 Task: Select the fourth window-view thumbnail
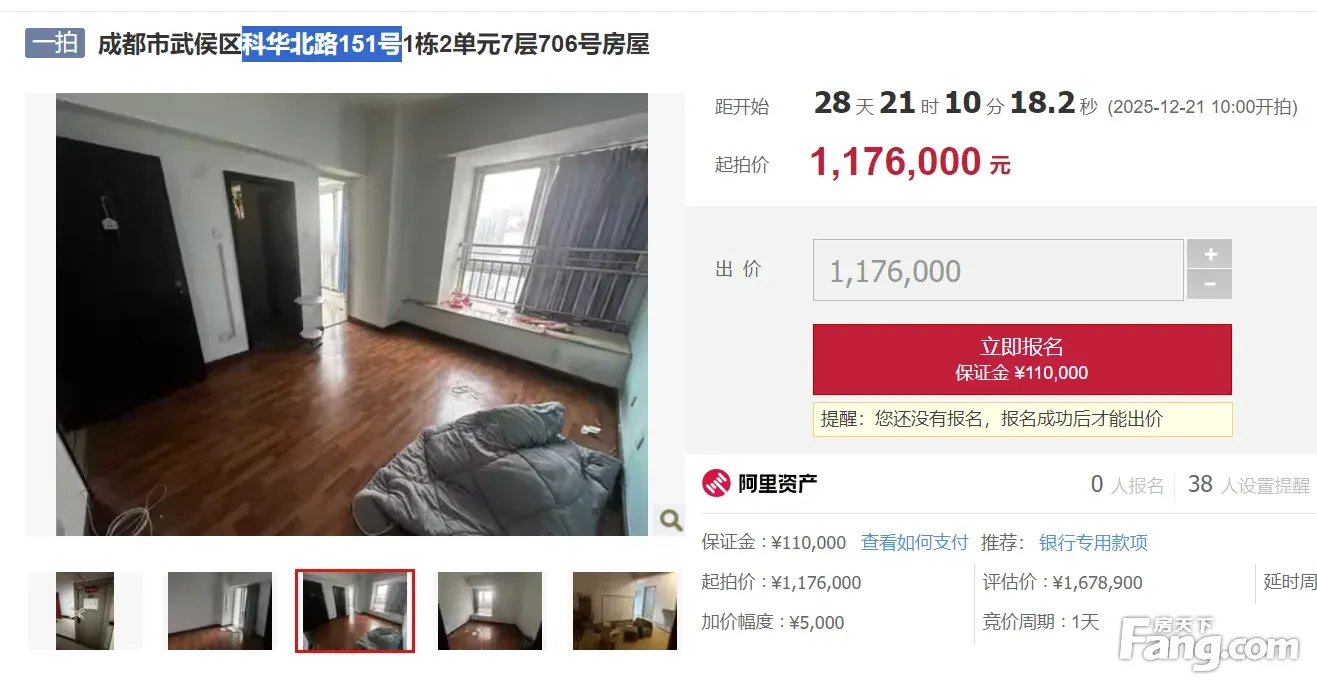click(x=490, y=611)
